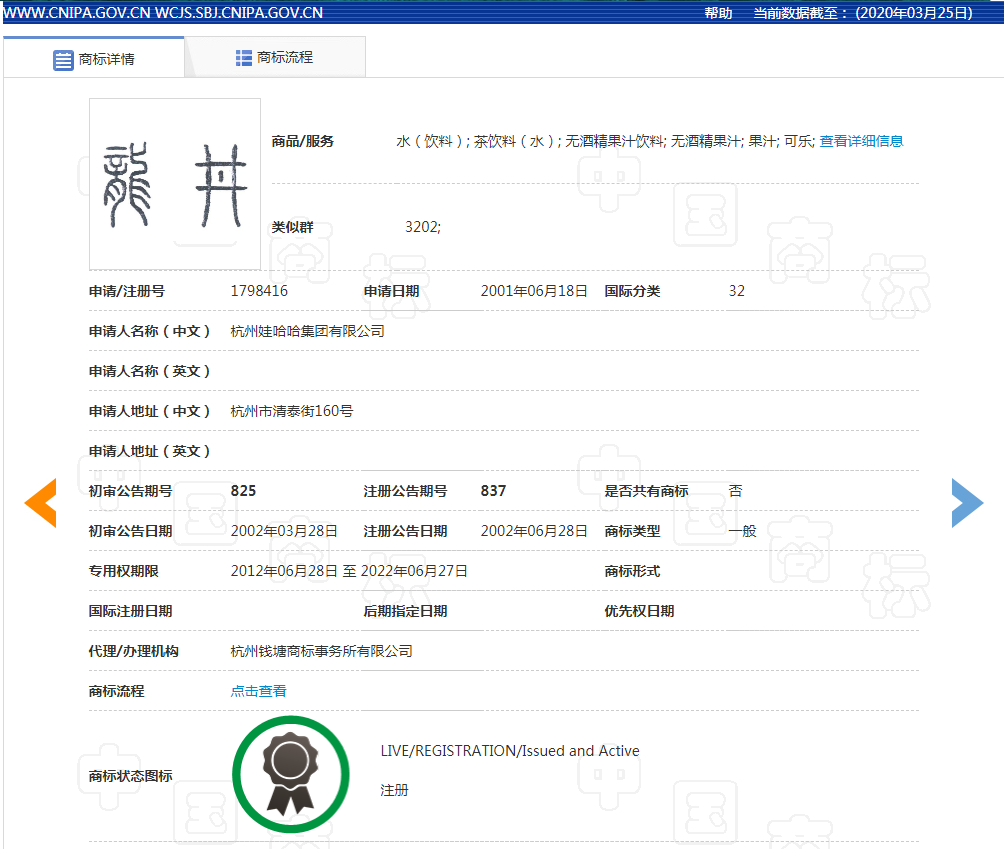Select exclusive right period 2012年06月28日 至 2022年06月27日

(349, 571)
